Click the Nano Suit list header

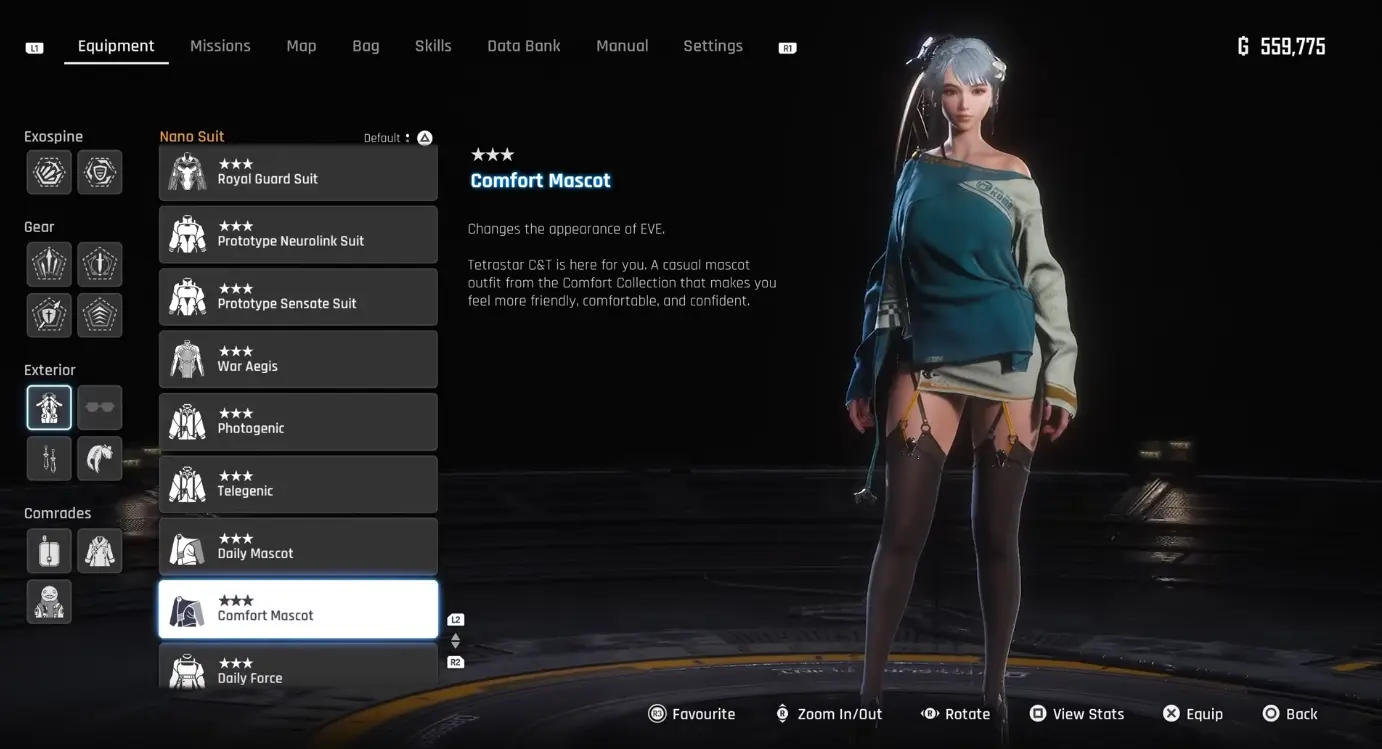192,136
